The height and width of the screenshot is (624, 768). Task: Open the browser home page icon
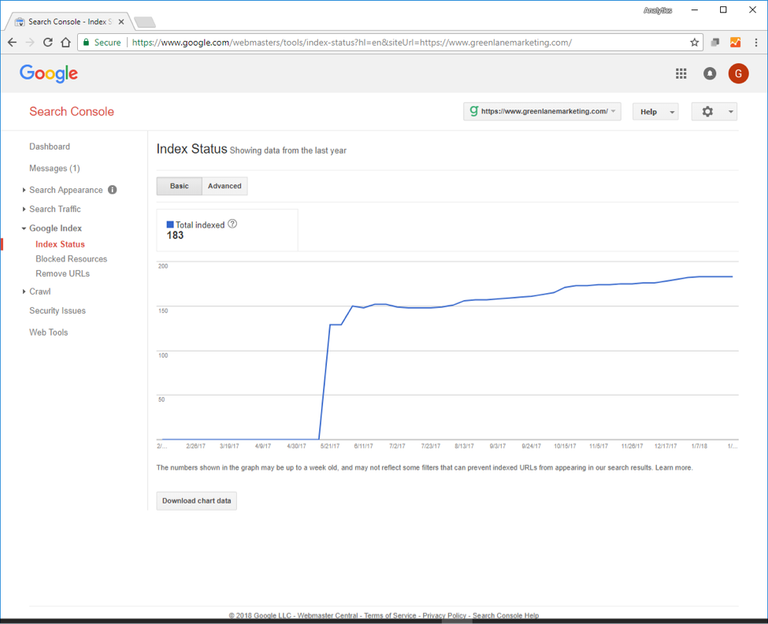coord(66,43)
